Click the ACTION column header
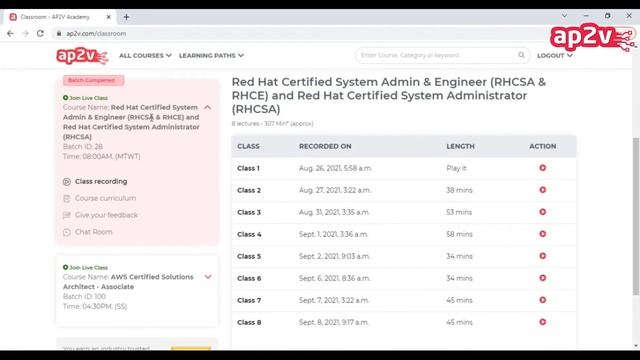This screenshot has width=640, height=360. (x=542, y=146)
